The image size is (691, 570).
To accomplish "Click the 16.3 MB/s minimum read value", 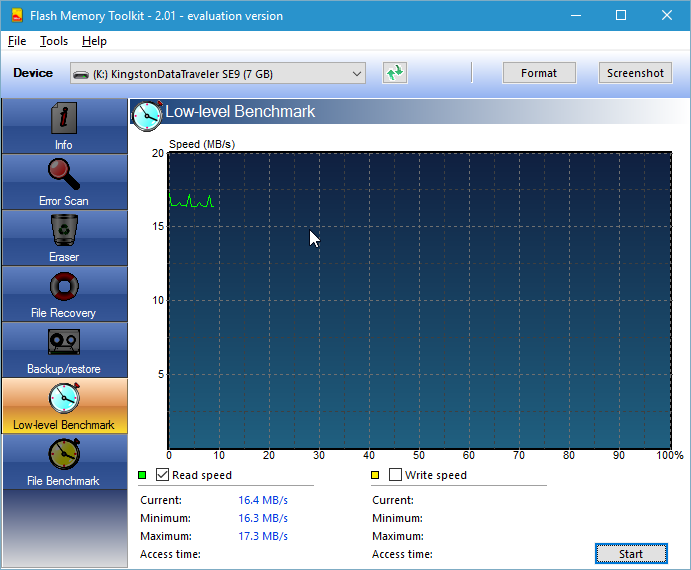I will (263, 518).
